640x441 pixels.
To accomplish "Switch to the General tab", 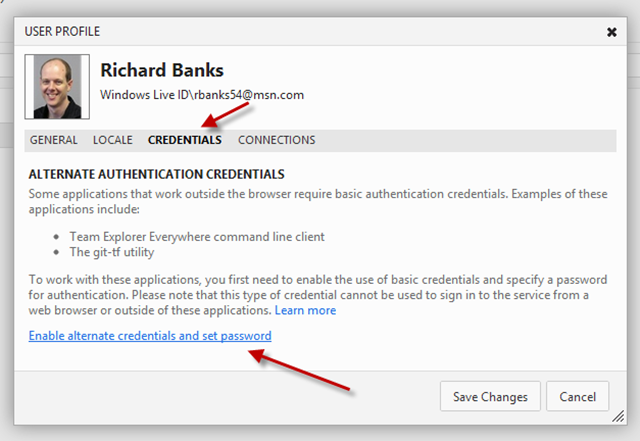I will tap(53, 140).
